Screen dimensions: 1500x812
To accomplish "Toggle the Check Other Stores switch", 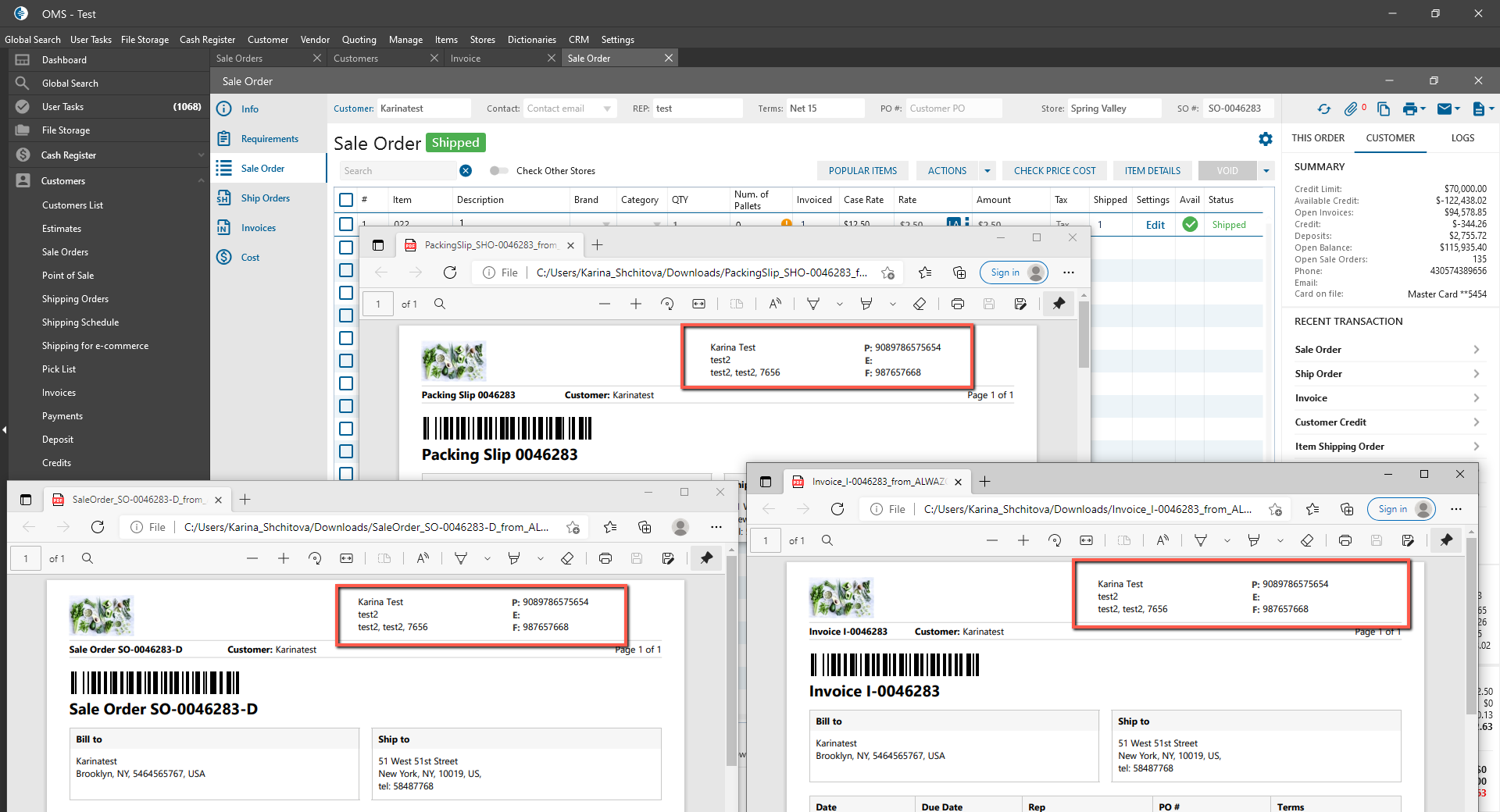I will pos(498,171).
